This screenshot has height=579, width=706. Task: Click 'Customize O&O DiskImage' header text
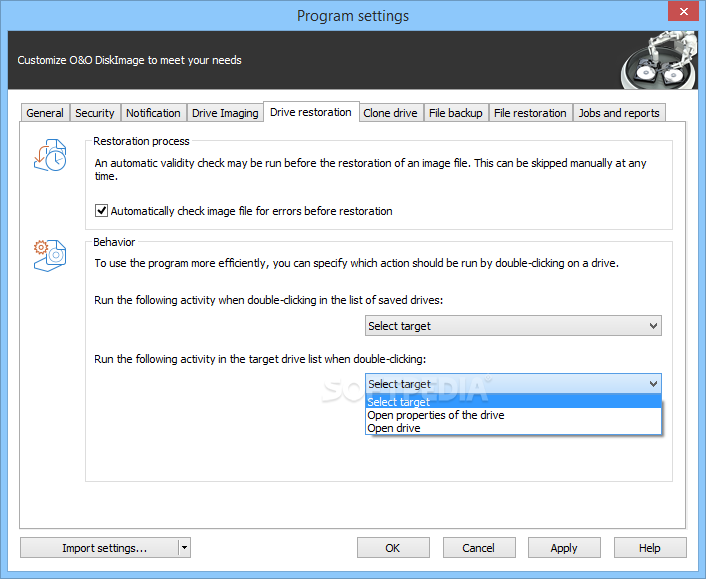click(x=129, y=60)
